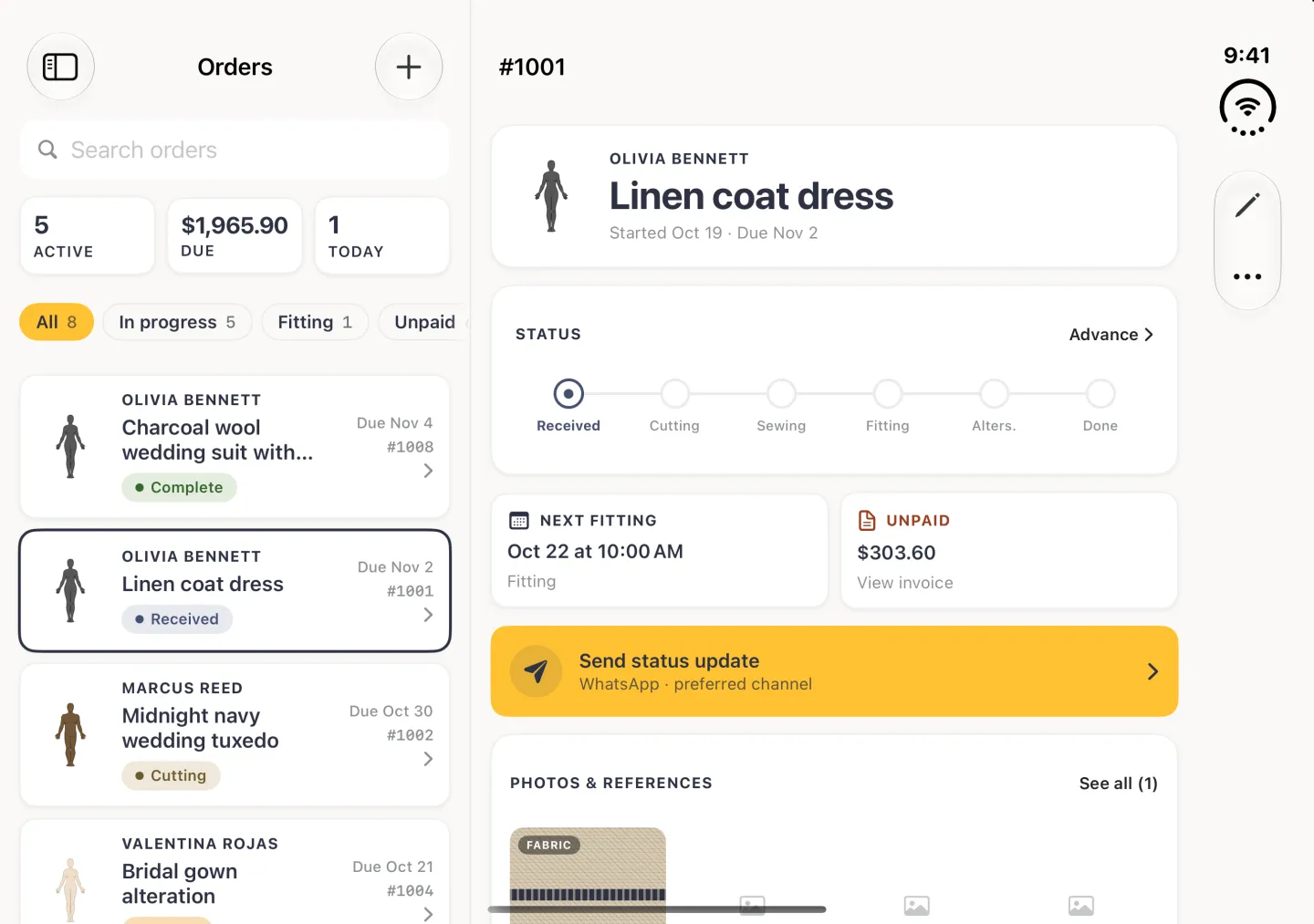Click the Search orders field
1314x924 pixels.
235,150
